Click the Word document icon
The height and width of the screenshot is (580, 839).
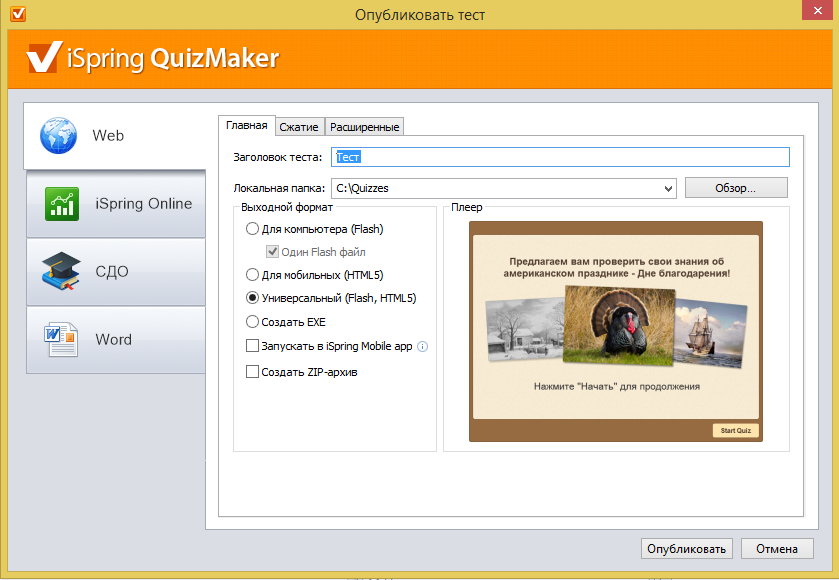(x=61, y=339)
